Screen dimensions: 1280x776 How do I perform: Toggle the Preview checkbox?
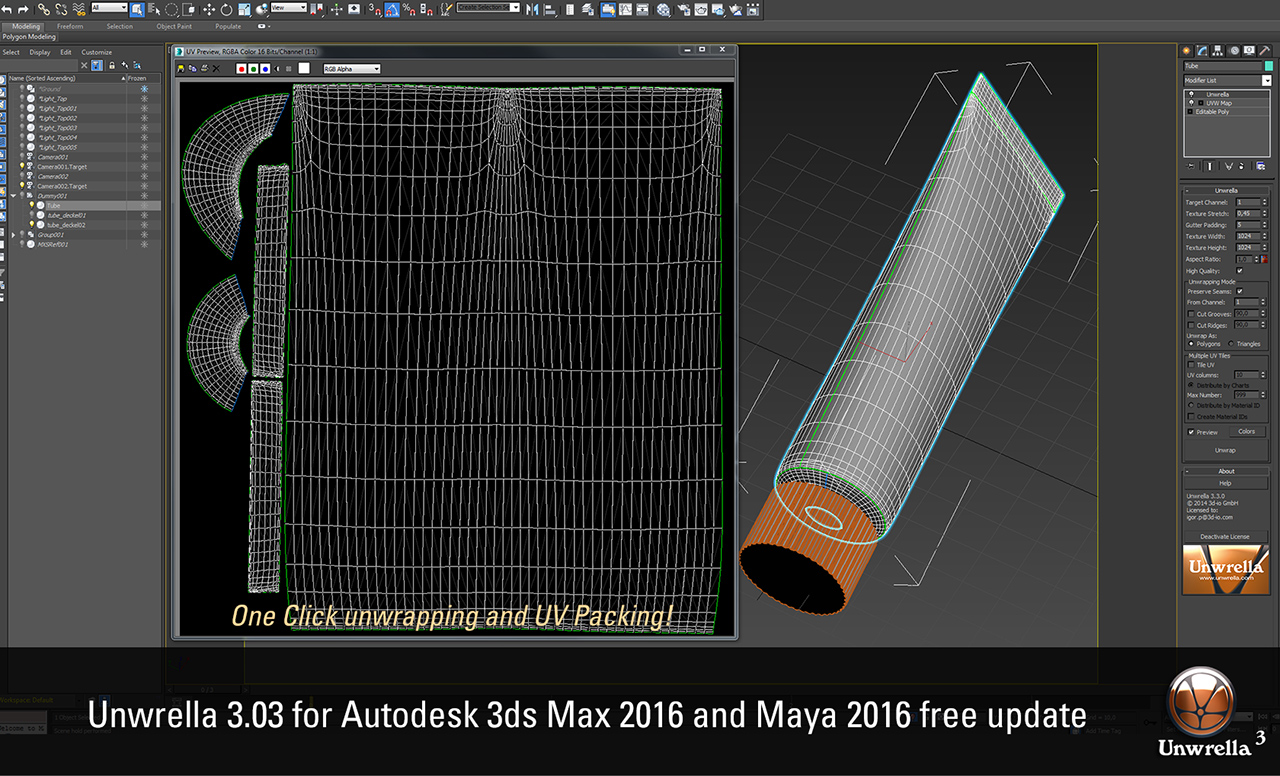coord(1190,432)
